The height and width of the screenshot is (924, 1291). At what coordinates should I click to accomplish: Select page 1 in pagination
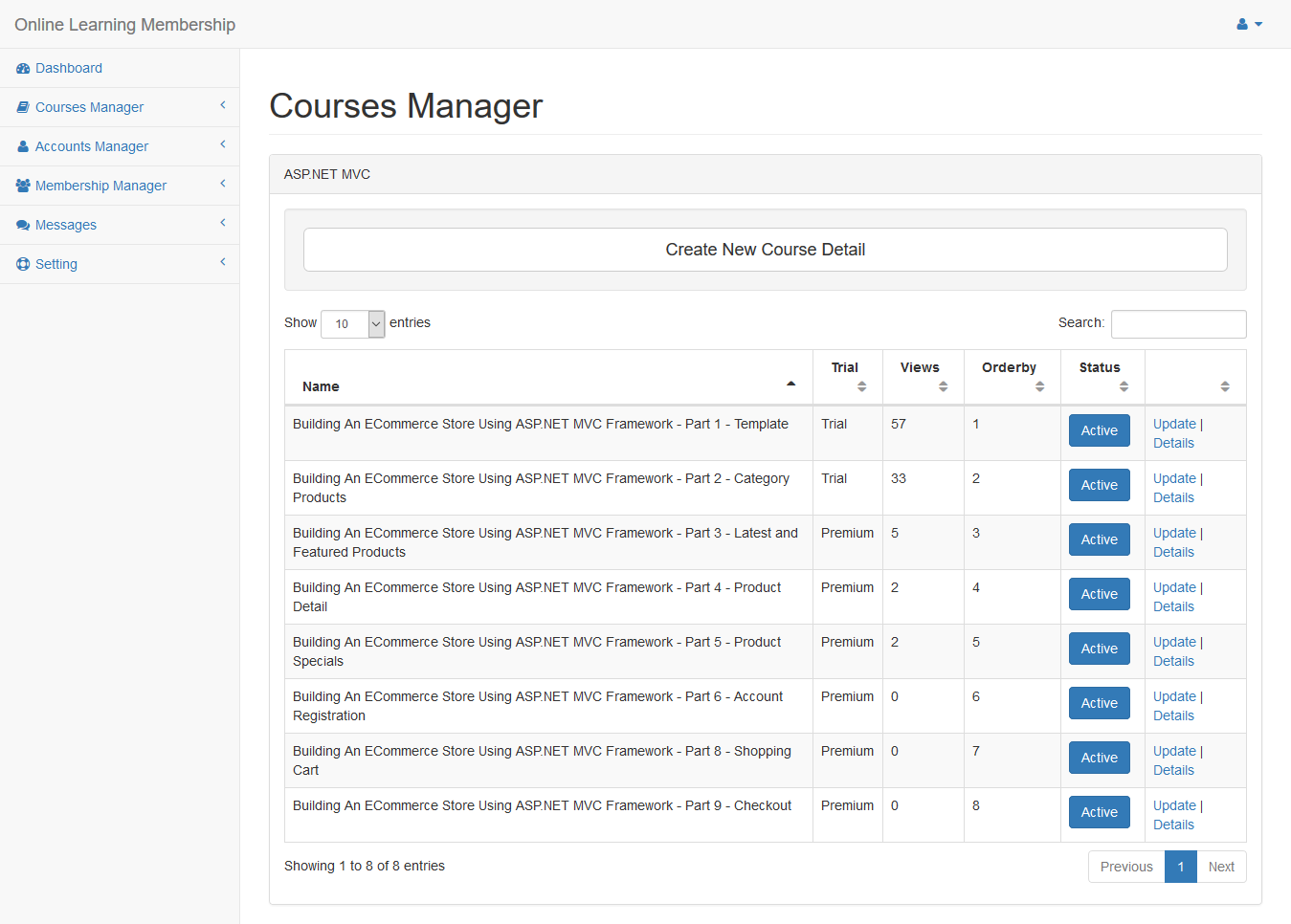point(1181,867)
